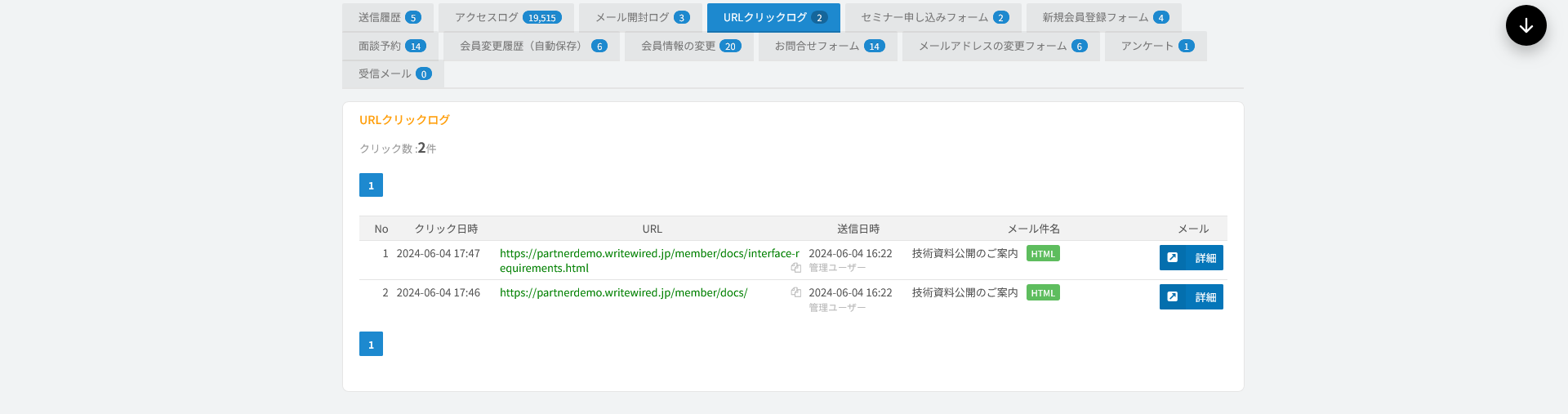Viewport: 1568px width, 414px height.
Task: Open 詳細 for the row 1 mail
Action: 1191,257
